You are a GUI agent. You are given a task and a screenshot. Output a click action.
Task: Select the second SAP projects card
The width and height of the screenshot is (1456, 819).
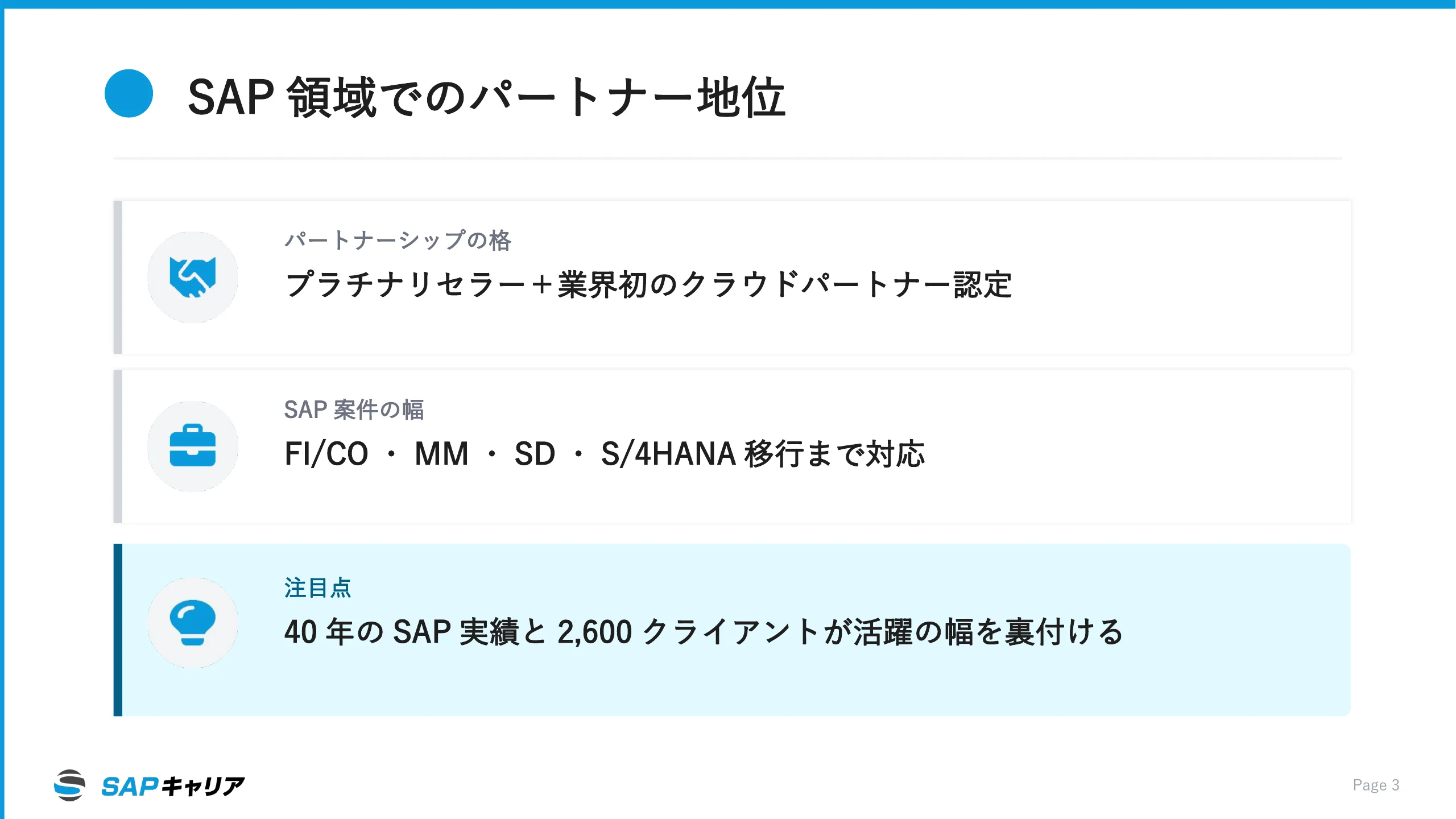732,446
